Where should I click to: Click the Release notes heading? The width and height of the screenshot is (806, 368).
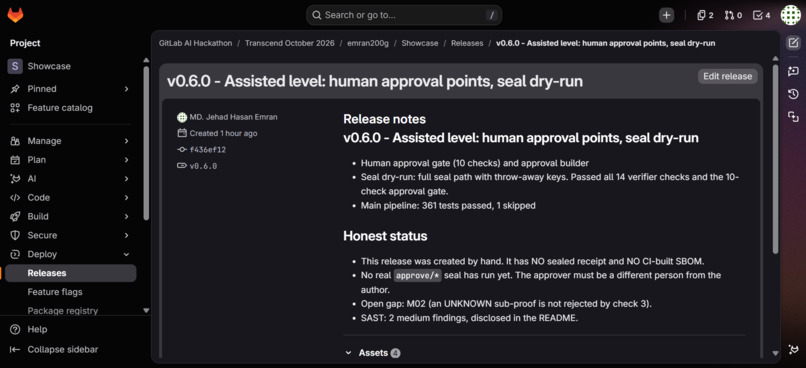tap(384, 119)
